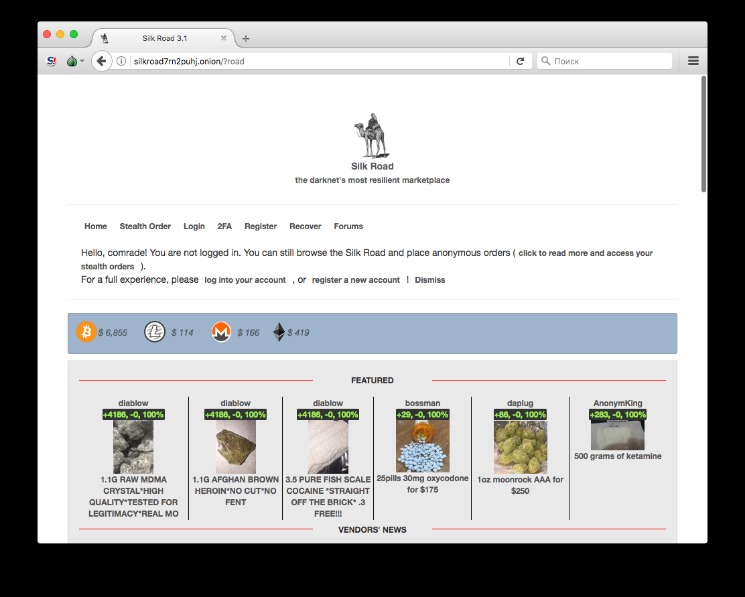Dismiss the not-logged-in notice
This screenshot has height=597, width=745.
[x=430, y=280]
